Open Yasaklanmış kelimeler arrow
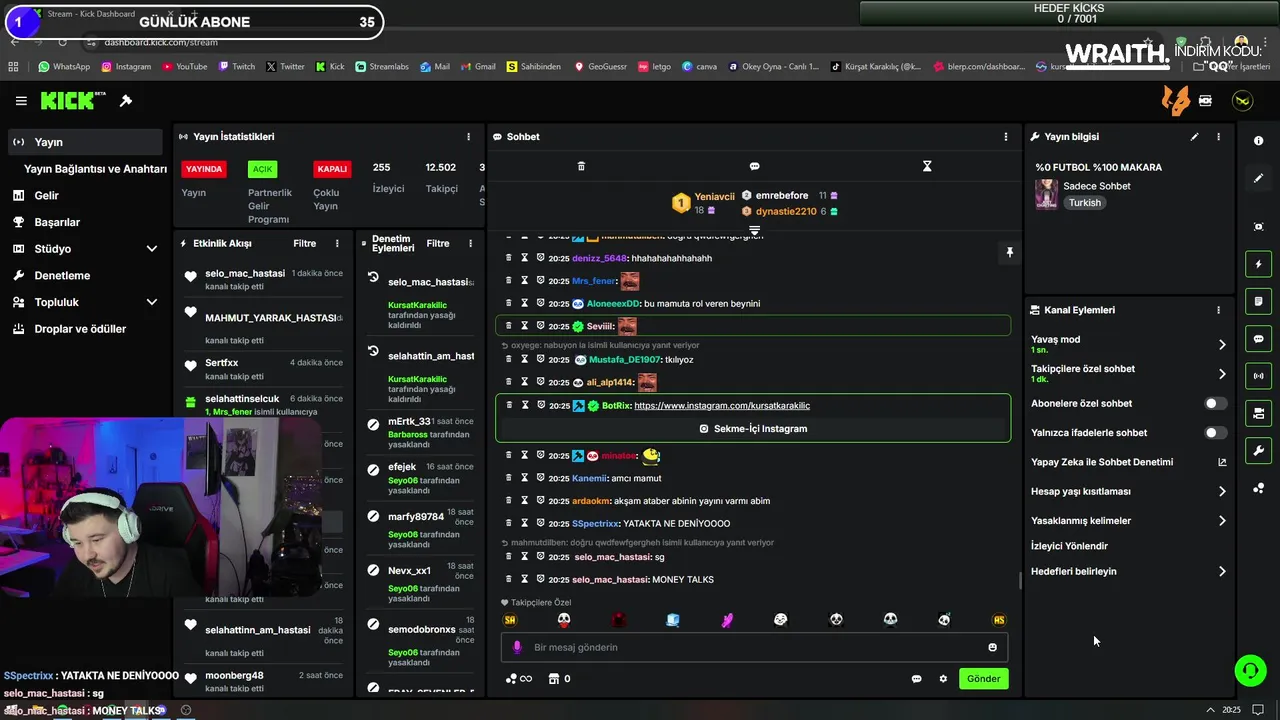This screenshot has height=720, width=1280. coord(1222,521)
